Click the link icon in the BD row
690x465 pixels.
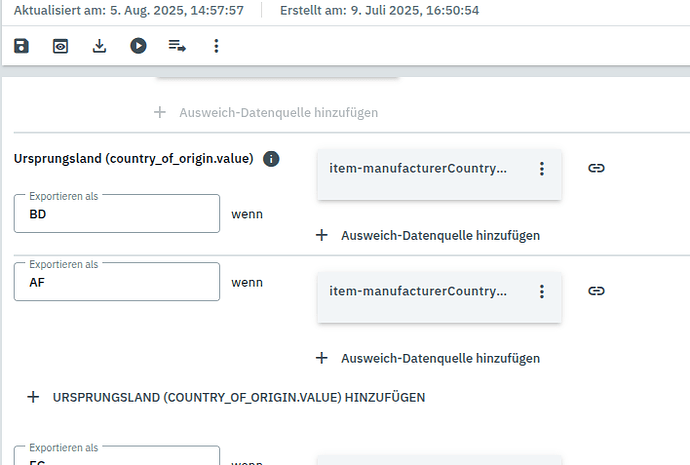596,169
